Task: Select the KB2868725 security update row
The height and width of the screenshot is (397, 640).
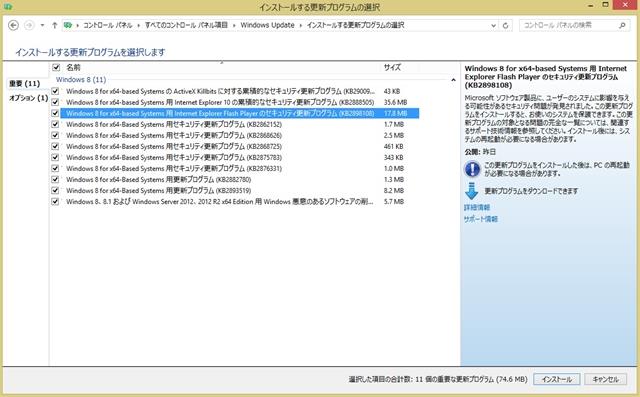Action: (240, 146)
